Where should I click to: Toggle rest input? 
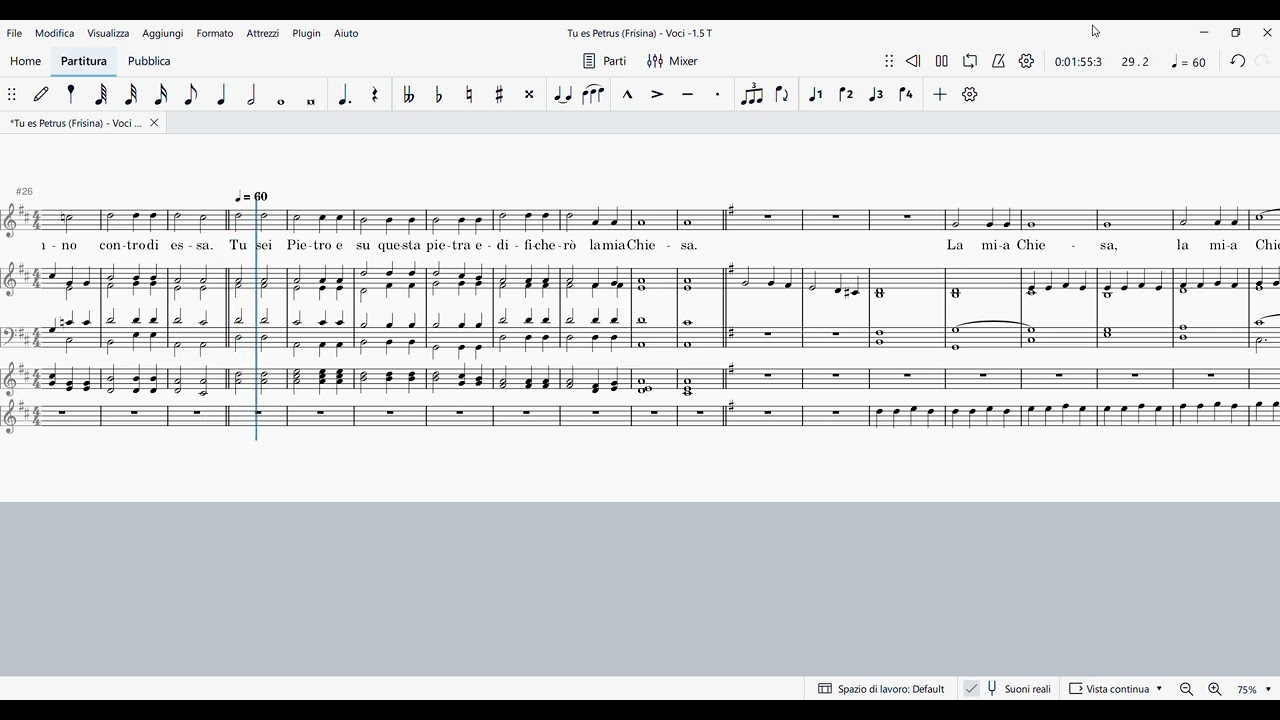tap(375, 94)
